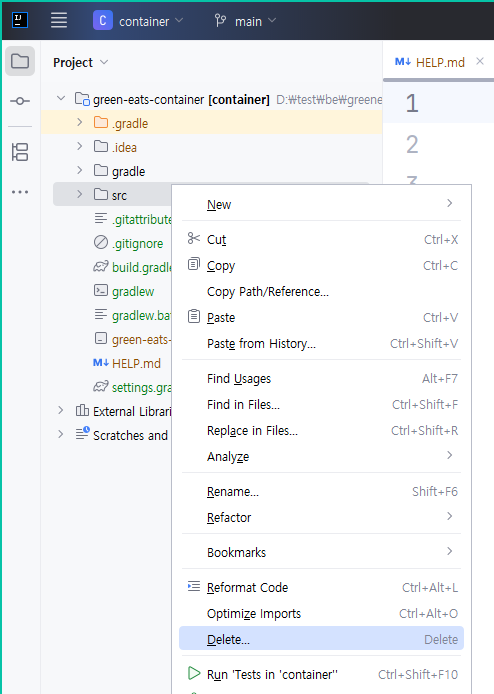Choose Copy Path/Reference
This screenshot has height=694, width=494.
click(x=321, y=292)
